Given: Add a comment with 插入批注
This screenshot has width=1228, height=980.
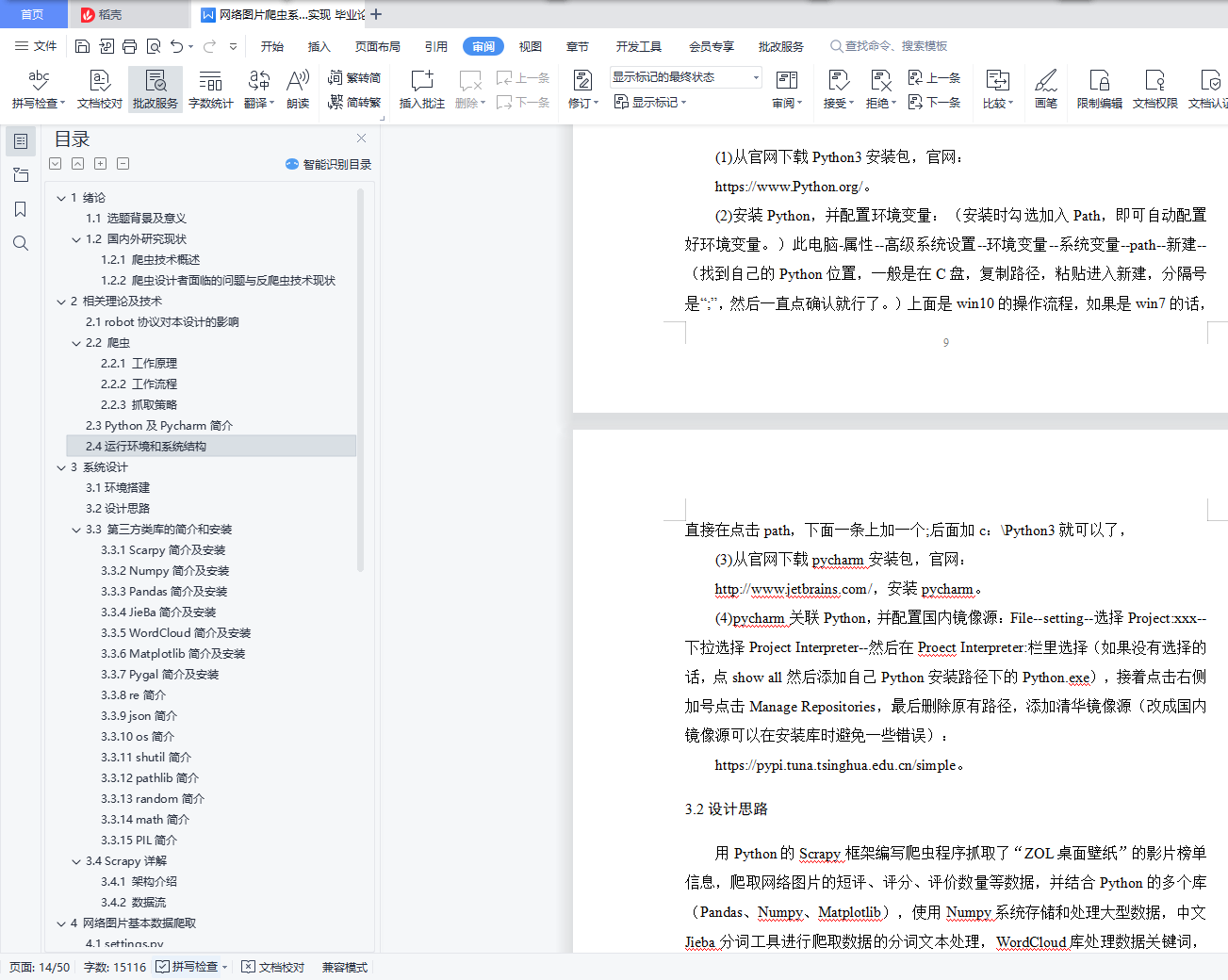Looking at the screenshot, I should click(x=421, y=89).
